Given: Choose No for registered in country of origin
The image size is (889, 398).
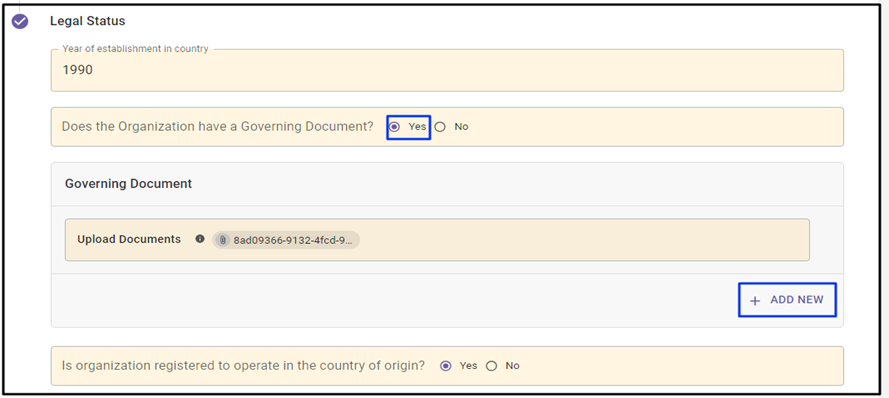Looking at the screenshot, I should 492,366.
